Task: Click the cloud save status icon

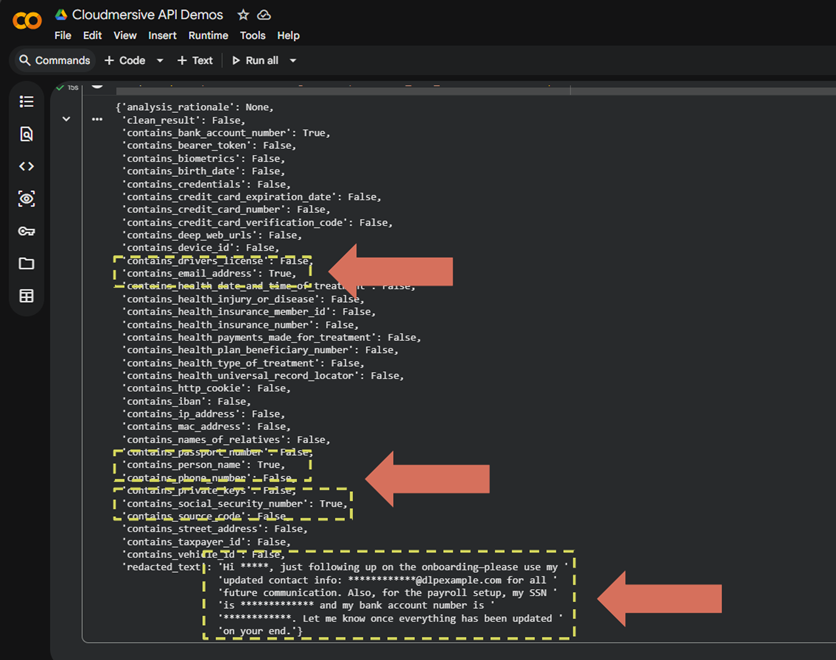Action: pos(264,15)
